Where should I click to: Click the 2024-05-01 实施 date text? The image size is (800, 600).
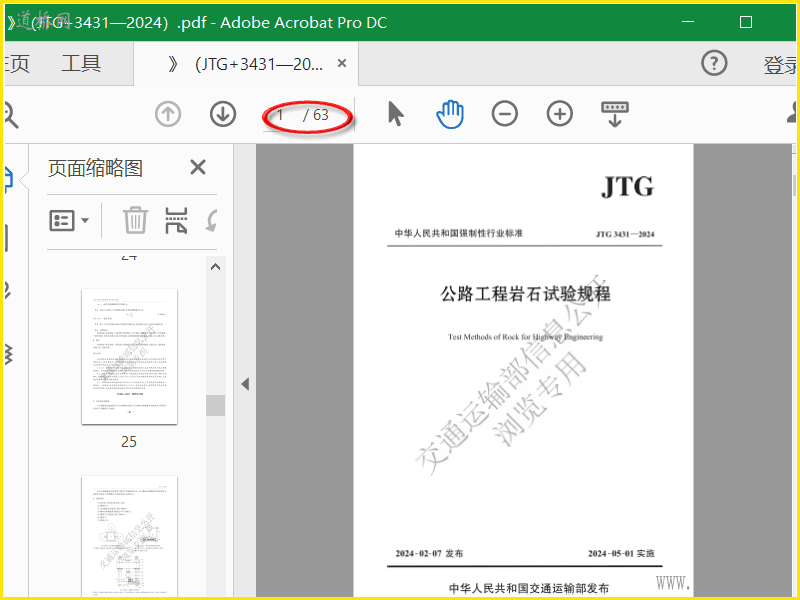click(x=621, y=553)
